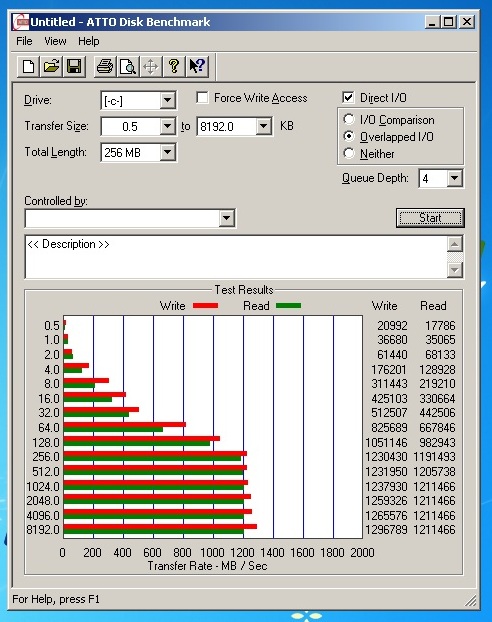Image resolution: width=492 pixels, height=622 pixels.
Task: Open the View menu
Action: click(55, 41)
